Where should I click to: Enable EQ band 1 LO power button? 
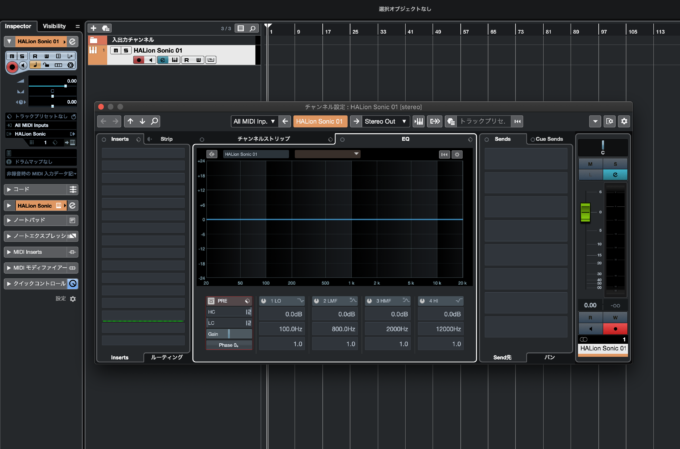(264, 301)
